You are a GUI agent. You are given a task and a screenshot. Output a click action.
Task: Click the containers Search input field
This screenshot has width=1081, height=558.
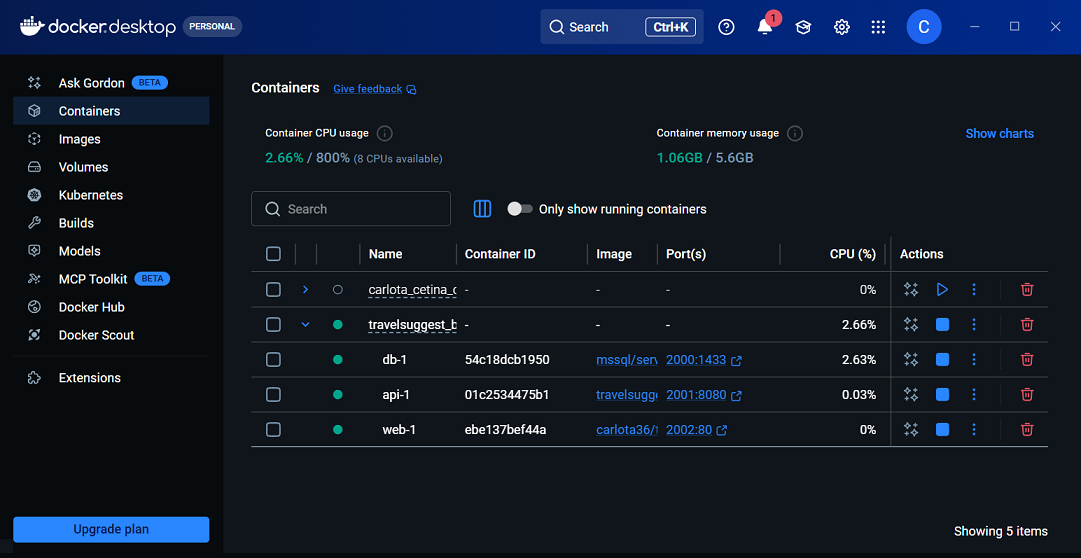[x=351, y=208]
